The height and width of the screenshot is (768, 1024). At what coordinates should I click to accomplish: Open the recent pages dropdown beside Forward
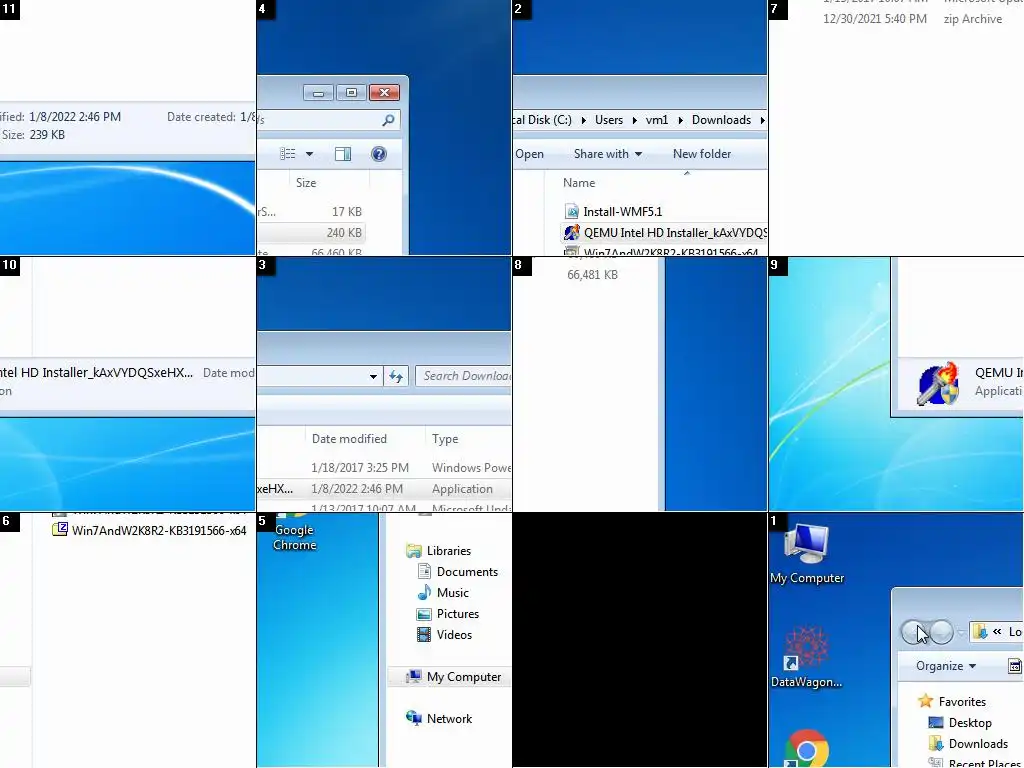point(961,632)
